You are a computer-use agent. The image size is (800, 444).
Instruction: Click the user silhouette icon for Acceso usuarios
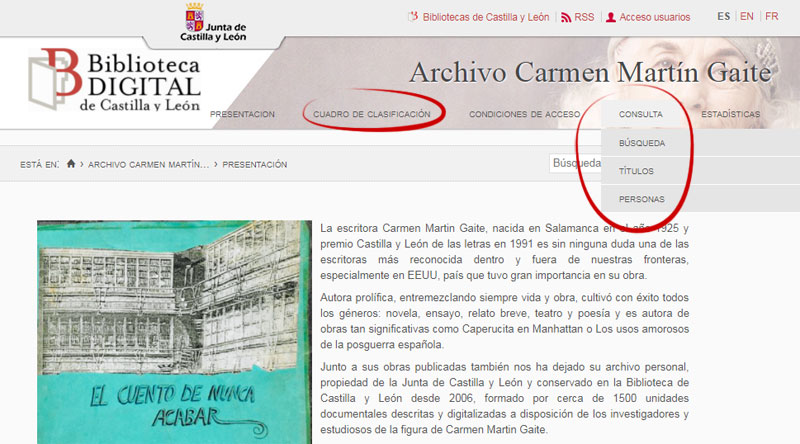click(611, 17)
